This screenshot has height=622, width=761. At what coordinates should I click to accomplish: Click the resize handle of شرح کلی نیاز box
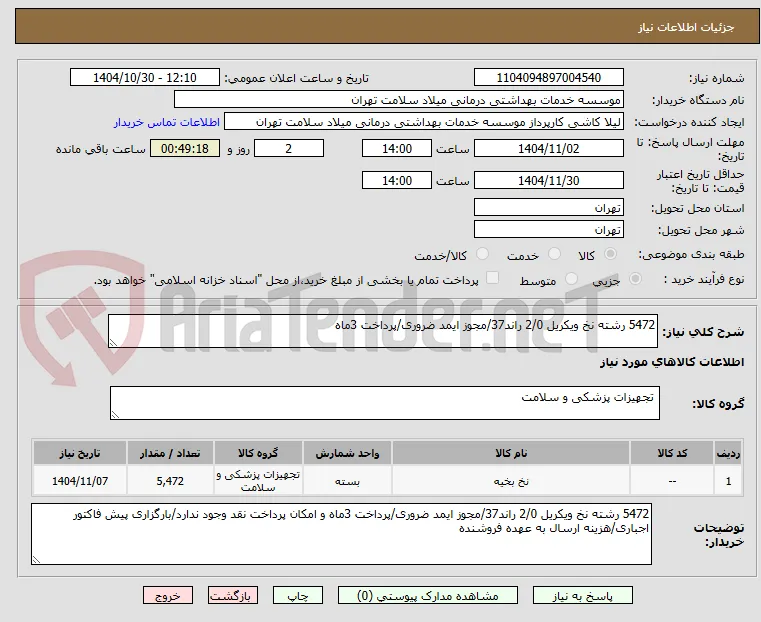tap(113, 343)
